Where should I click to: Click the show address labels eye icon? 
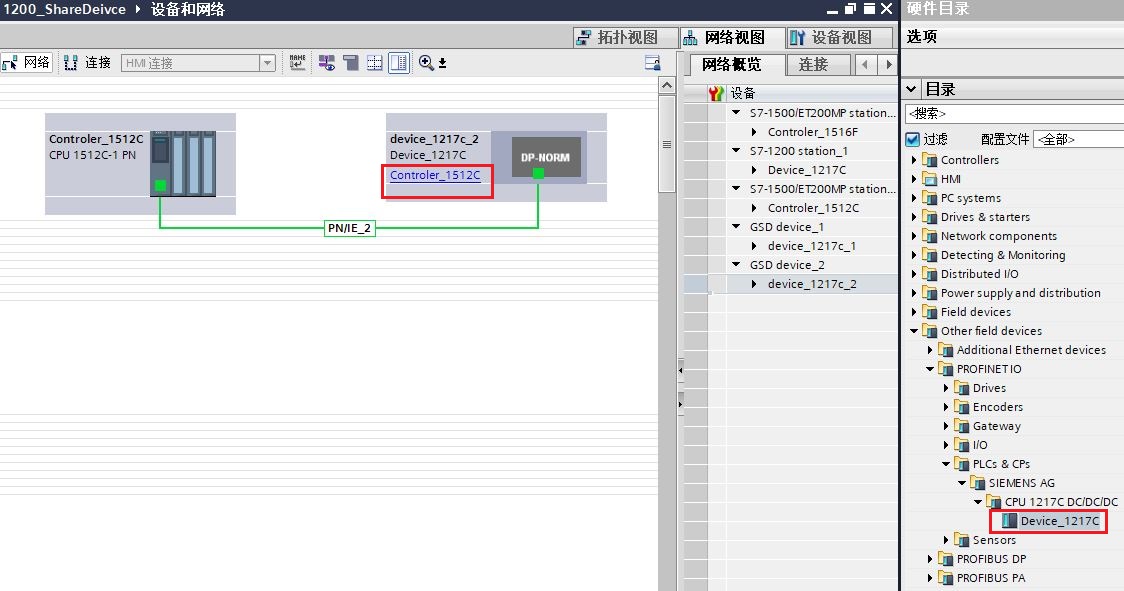point(327,63)
